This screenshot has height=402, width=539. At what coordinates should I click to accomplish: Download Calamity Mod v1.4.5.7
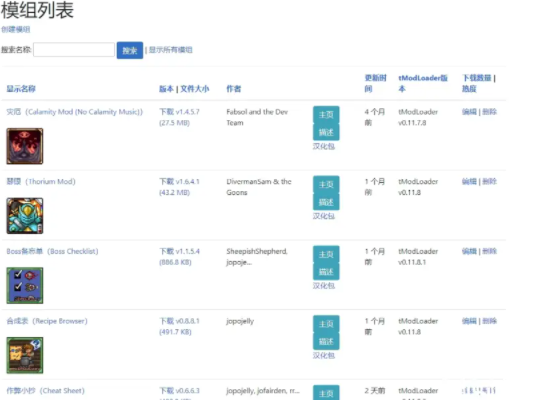click(x=179, y=117)
